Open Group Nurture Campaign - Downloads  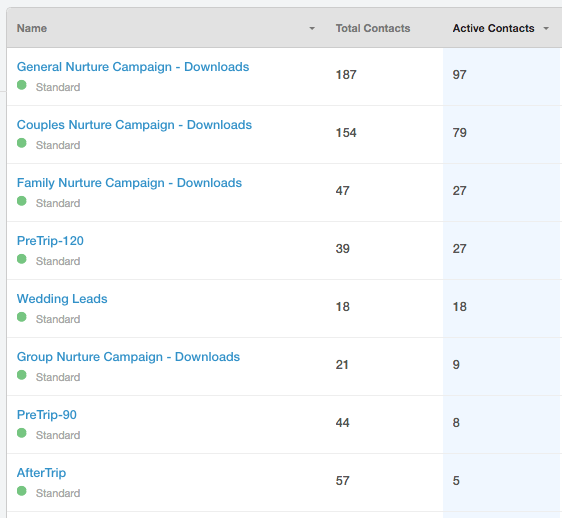128,357
